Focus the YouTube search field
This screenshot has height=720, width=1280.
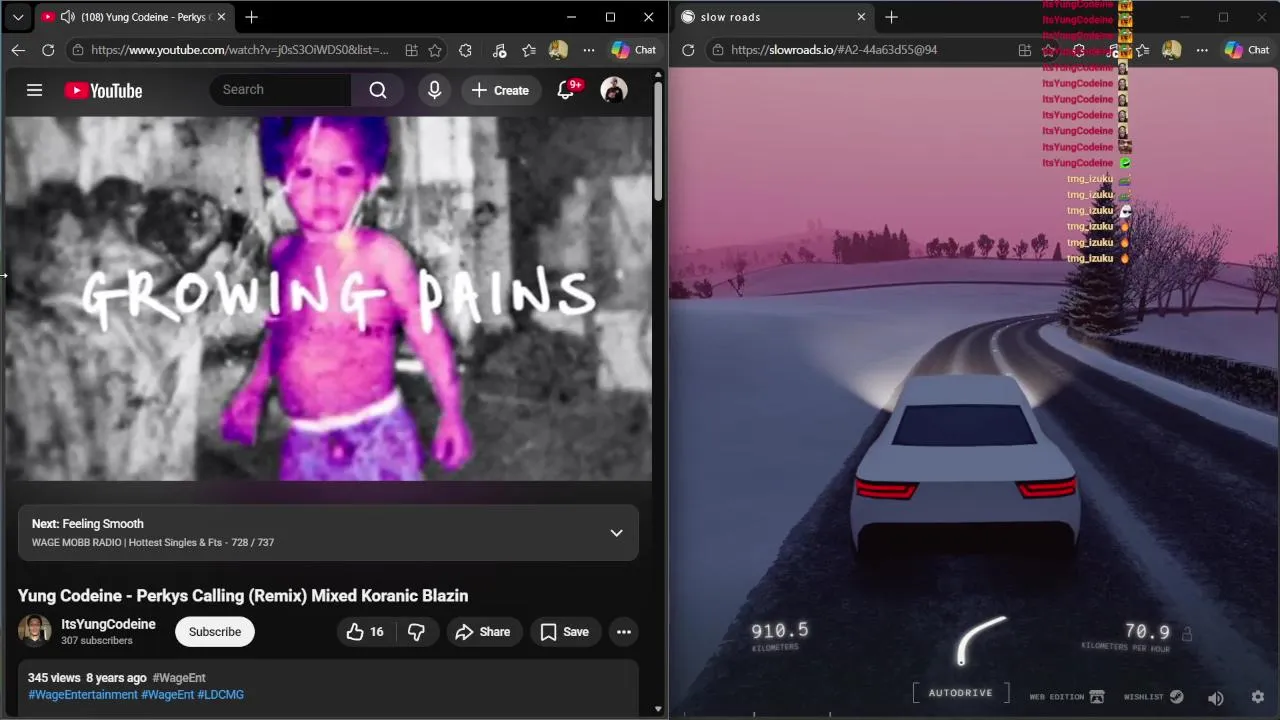(x=281, y=90)
